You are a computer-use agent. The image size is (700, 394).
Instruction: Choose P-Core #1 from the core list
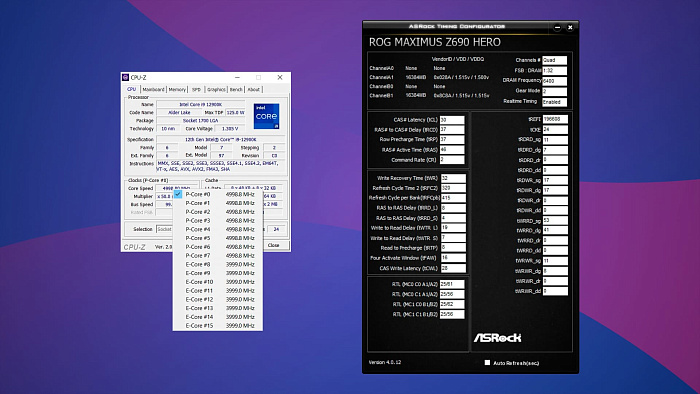218,203
